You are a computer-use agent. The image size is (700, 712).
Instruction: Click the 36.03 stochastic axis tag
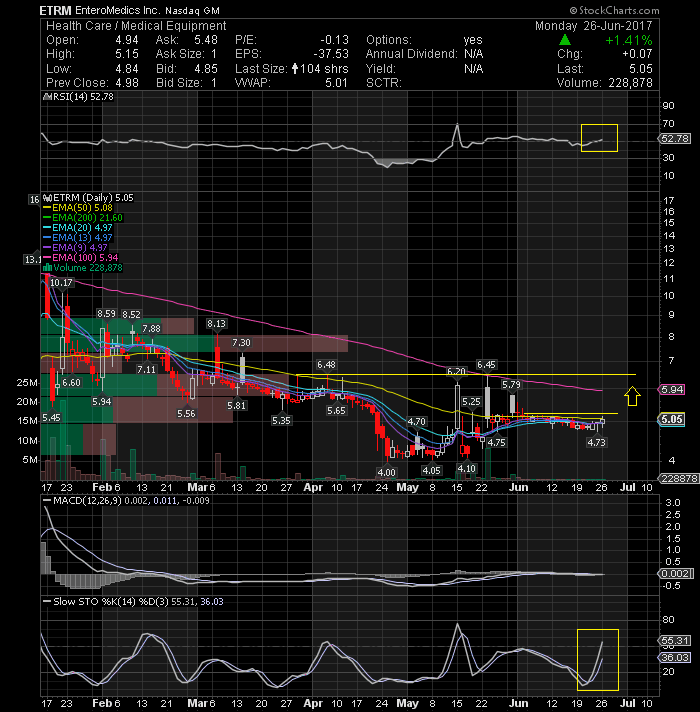point(675,658)
